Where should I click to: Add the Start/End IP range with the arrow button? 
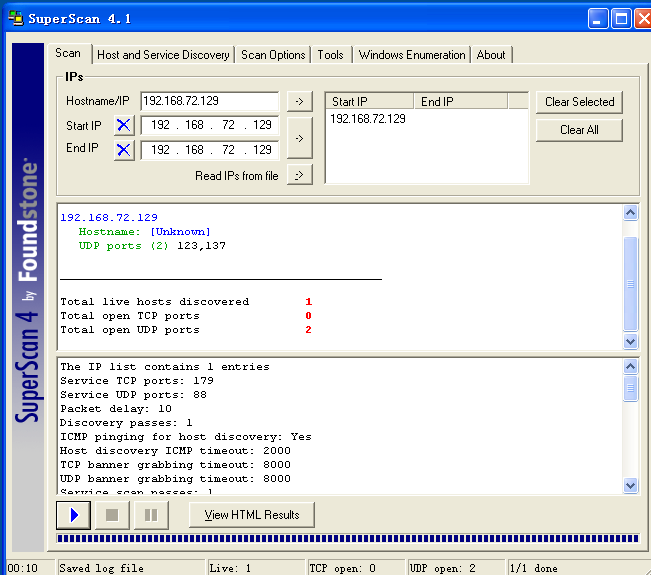click(x=300, y=138)
